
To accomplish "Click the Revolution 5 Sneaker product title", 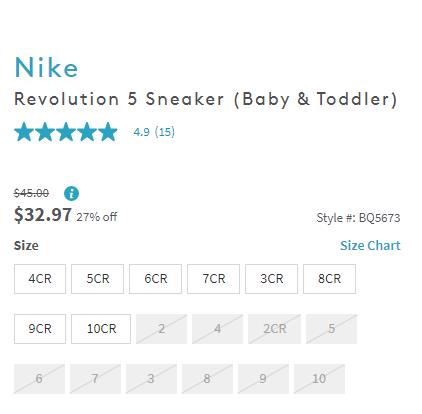I will [x=206, y=99].
